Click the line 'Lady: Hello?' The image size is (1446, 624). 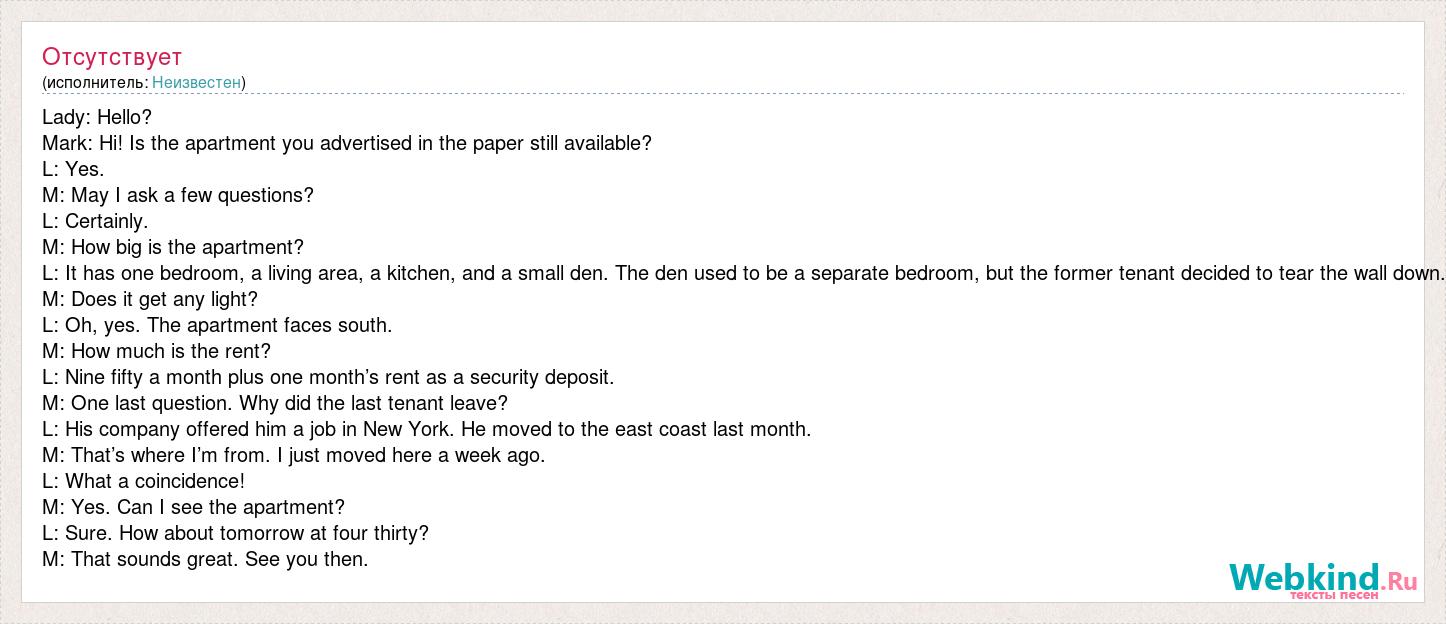[97, 117]
